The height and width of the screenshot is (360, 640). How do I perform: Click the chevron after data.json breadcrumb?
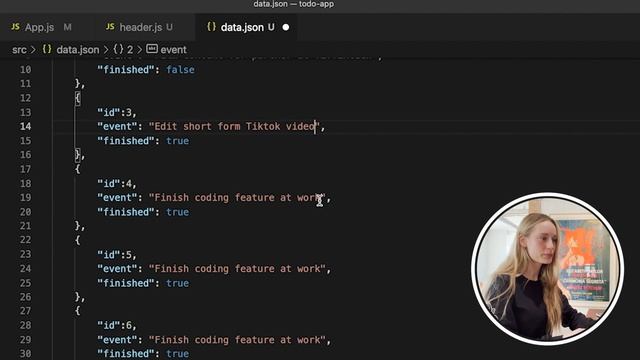[106, 50]
